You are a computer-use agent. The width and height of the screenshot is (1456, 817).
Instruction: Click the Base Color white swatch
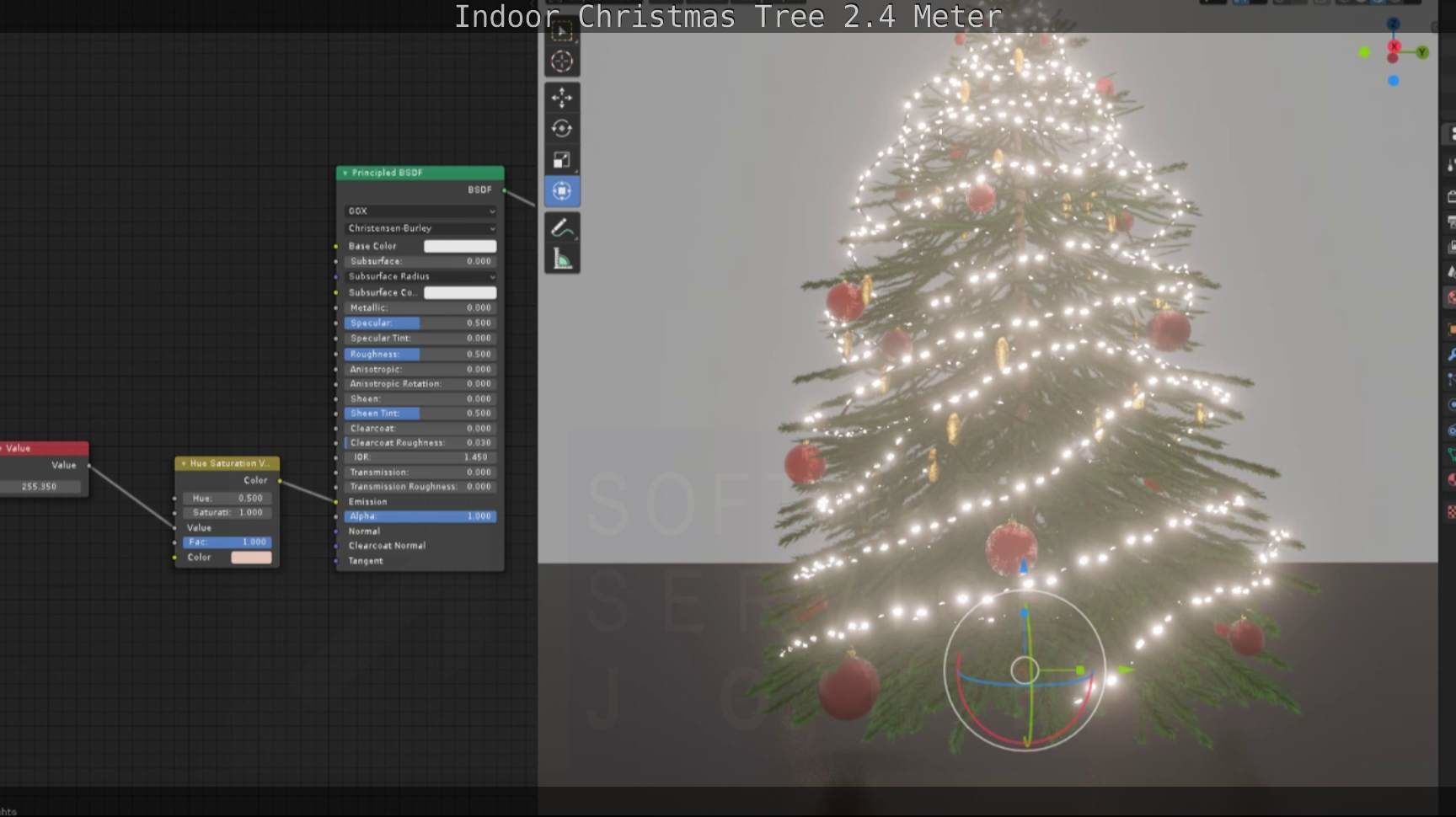[460, 246]
